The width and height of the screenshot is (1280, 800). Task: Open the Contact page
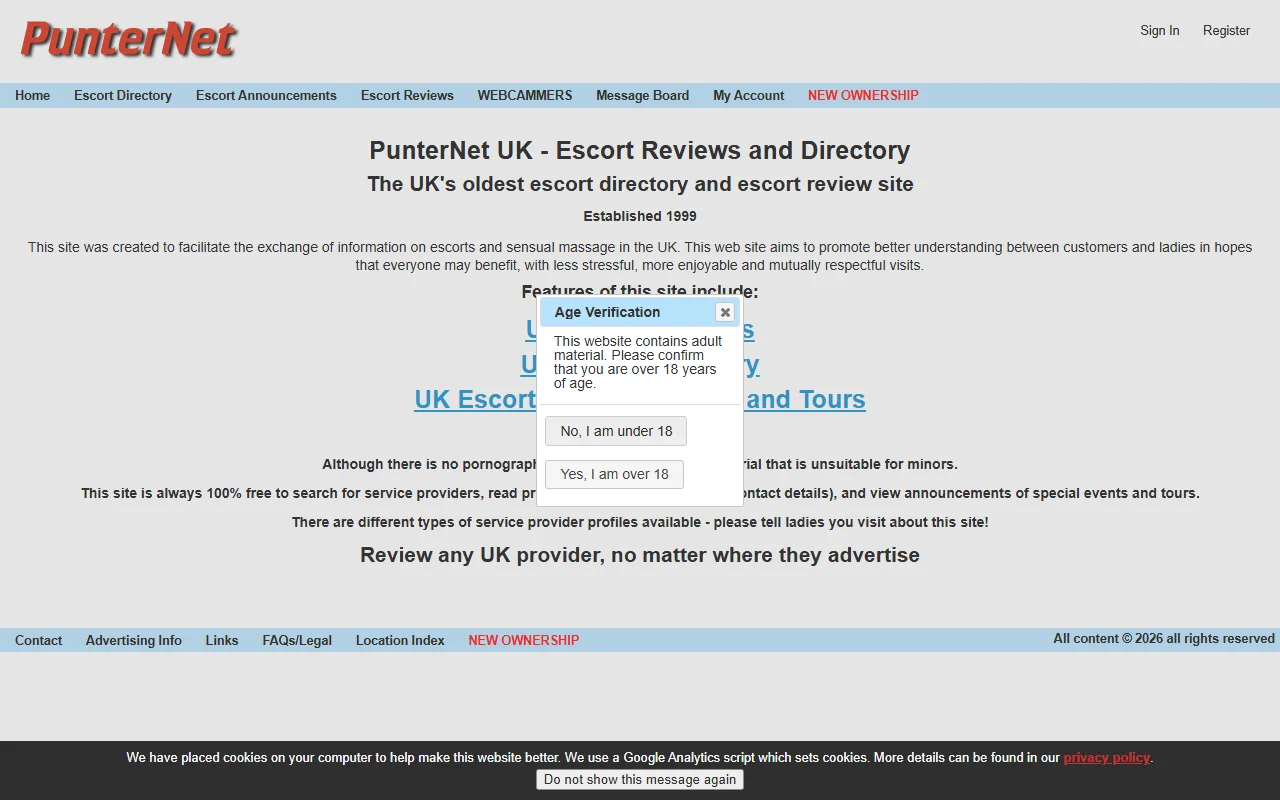[38, 640]
